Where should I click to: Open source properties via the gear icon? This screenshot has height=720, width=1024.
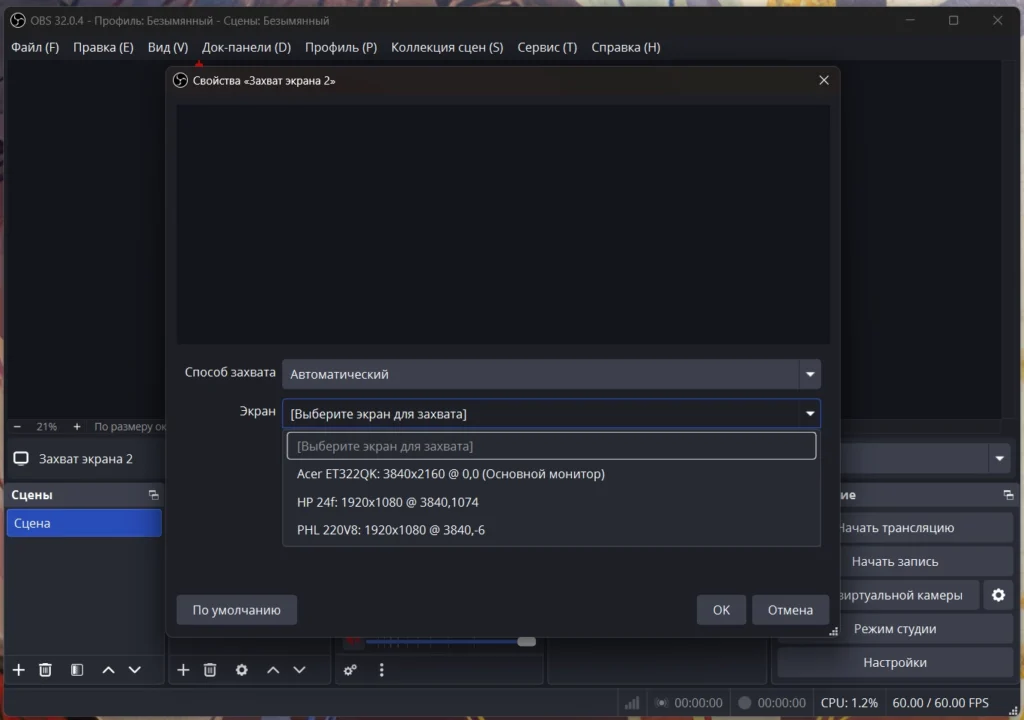241,669
